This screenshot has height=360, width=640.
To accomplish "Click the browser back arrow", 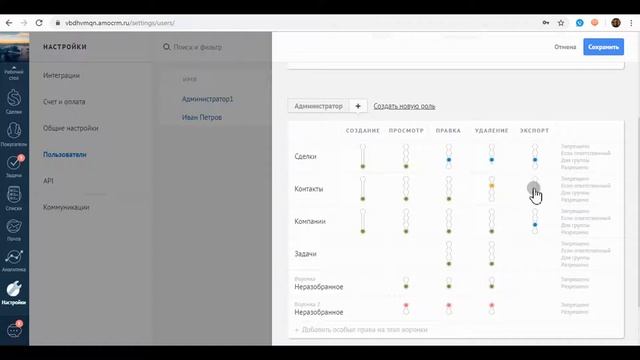I will (x=9, y=23).
